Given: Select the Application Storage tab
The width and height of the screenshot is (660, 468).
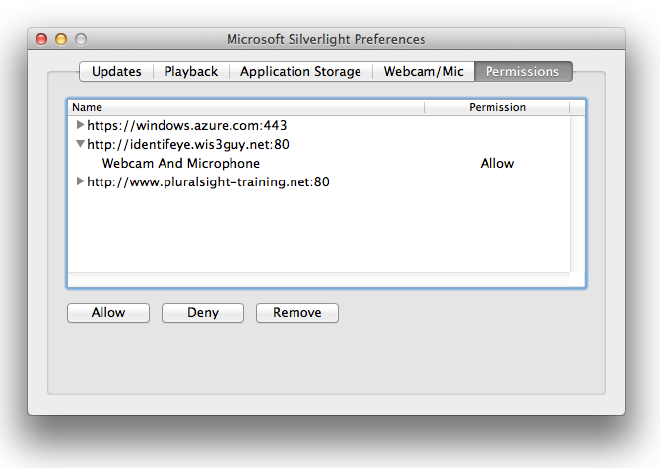Looking at the screenshot, I should tap(301, 72).
